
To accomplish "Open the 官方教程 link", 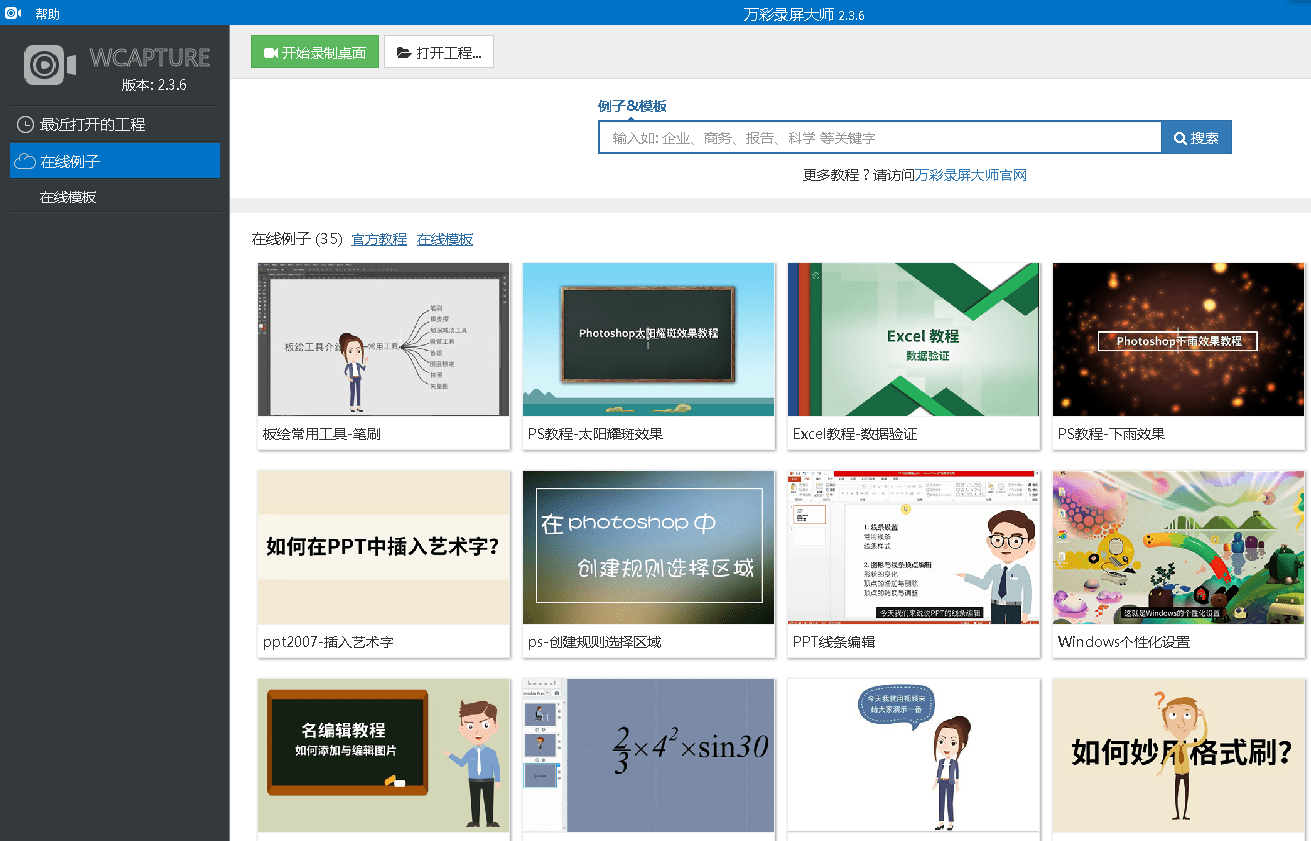I will pos(379,239).
